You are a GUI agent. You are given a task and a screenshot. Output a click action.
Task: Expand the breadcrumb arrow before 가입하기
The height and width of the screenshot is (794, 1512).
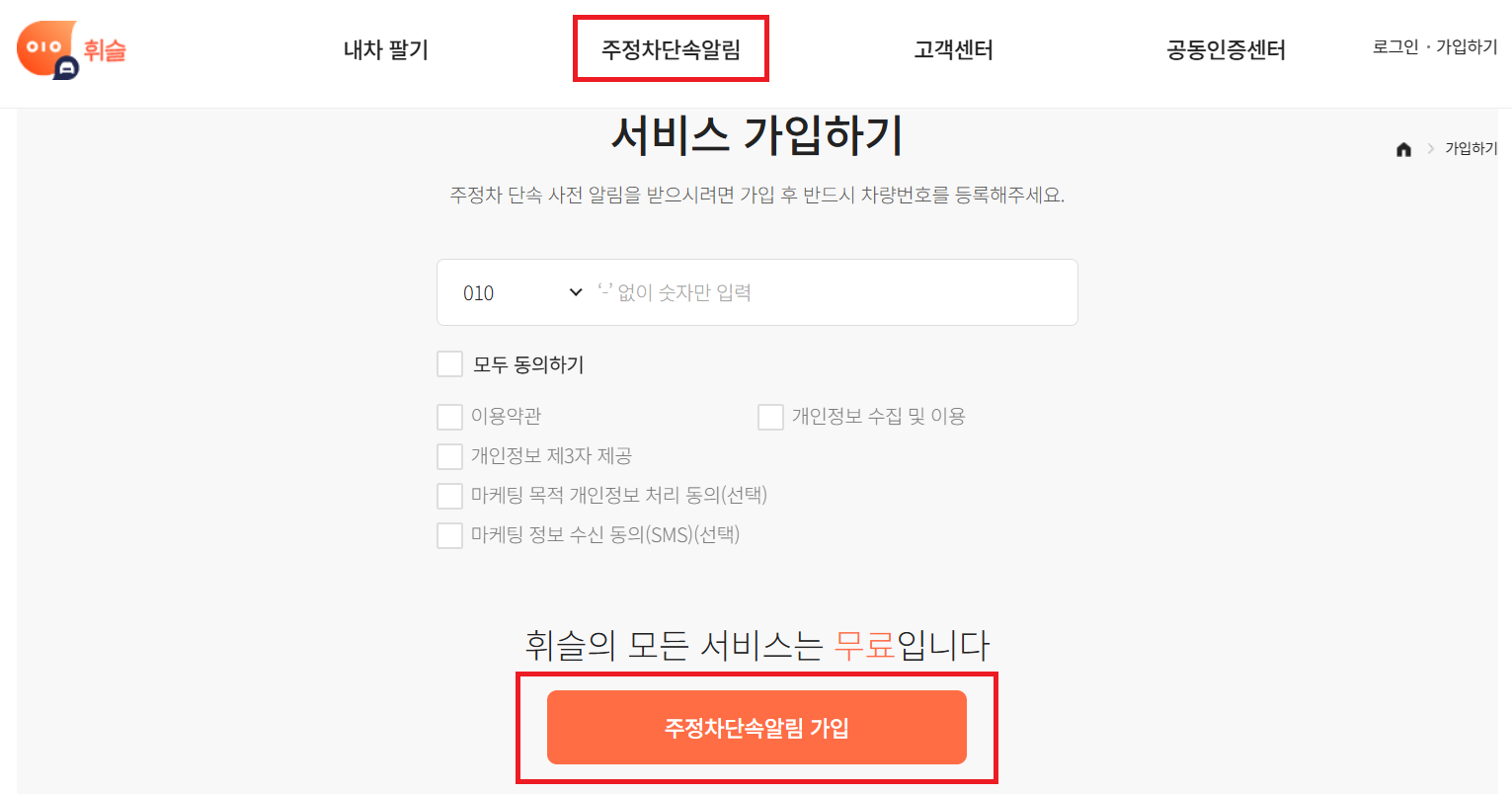point(1431,149)
